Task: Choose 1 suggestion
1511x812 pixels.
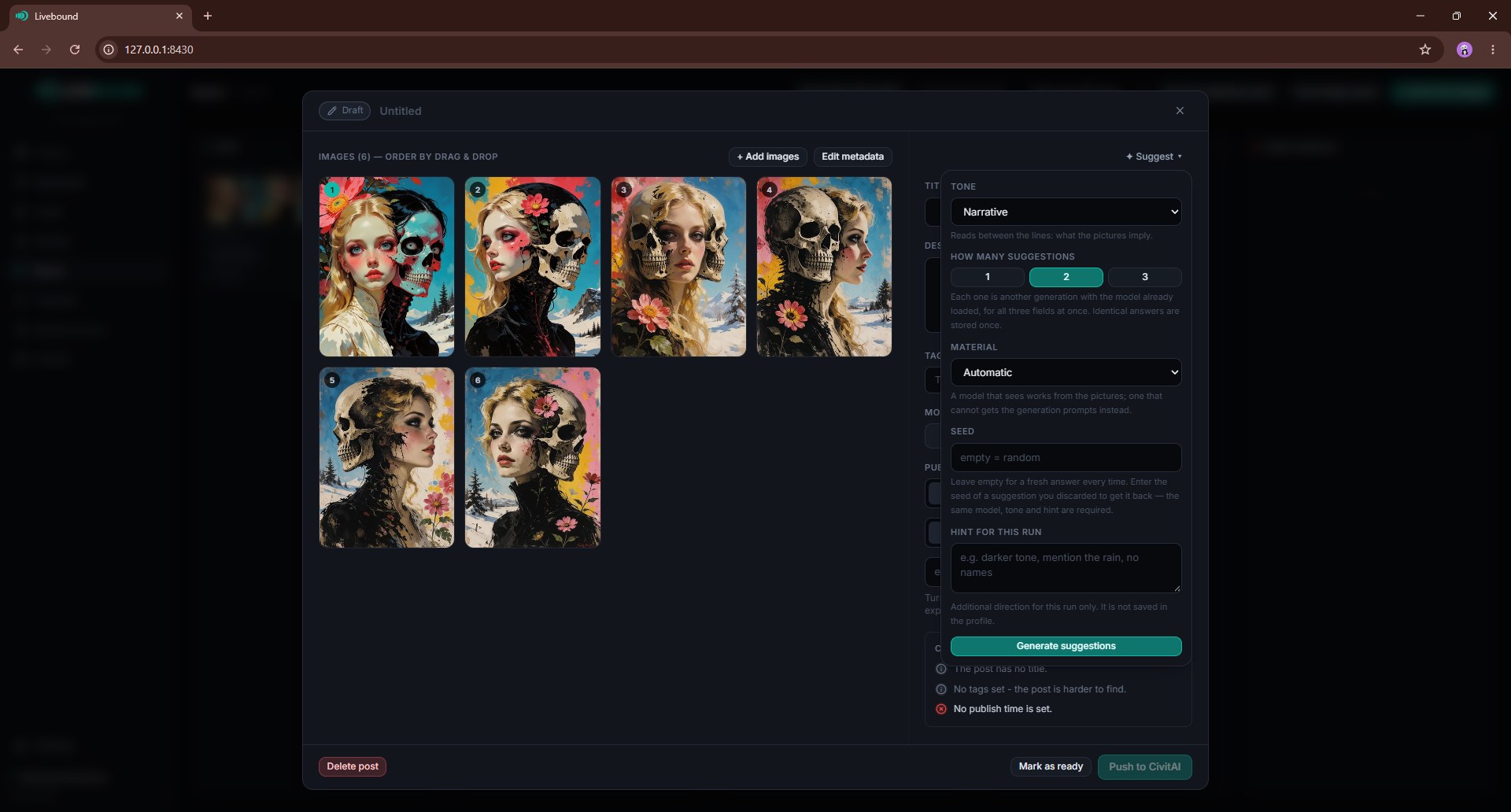Action: pos(987,277)
